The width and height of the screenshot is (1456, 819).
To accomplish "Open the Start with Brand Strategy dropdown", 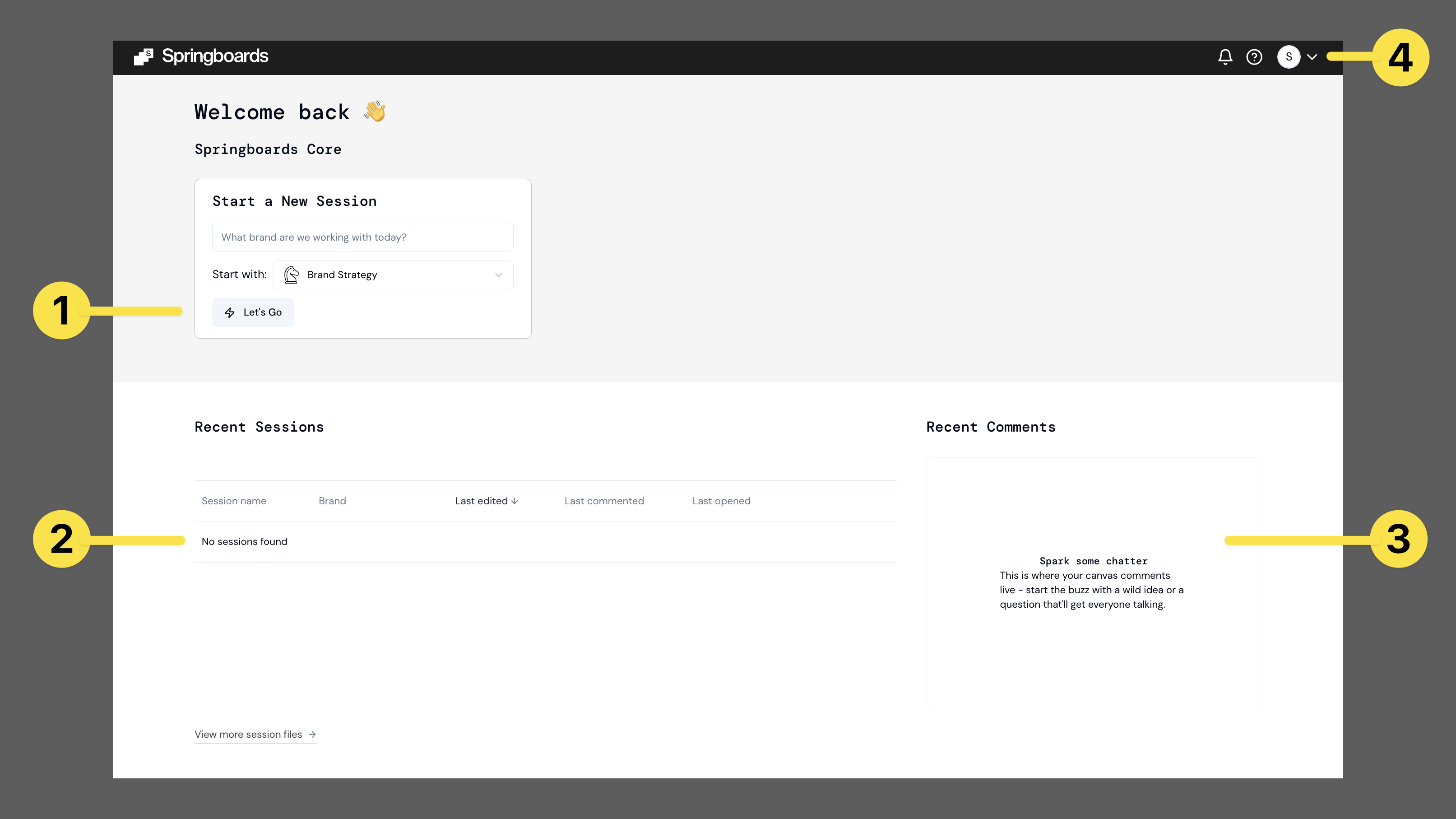I will click(x=392, y=275).
